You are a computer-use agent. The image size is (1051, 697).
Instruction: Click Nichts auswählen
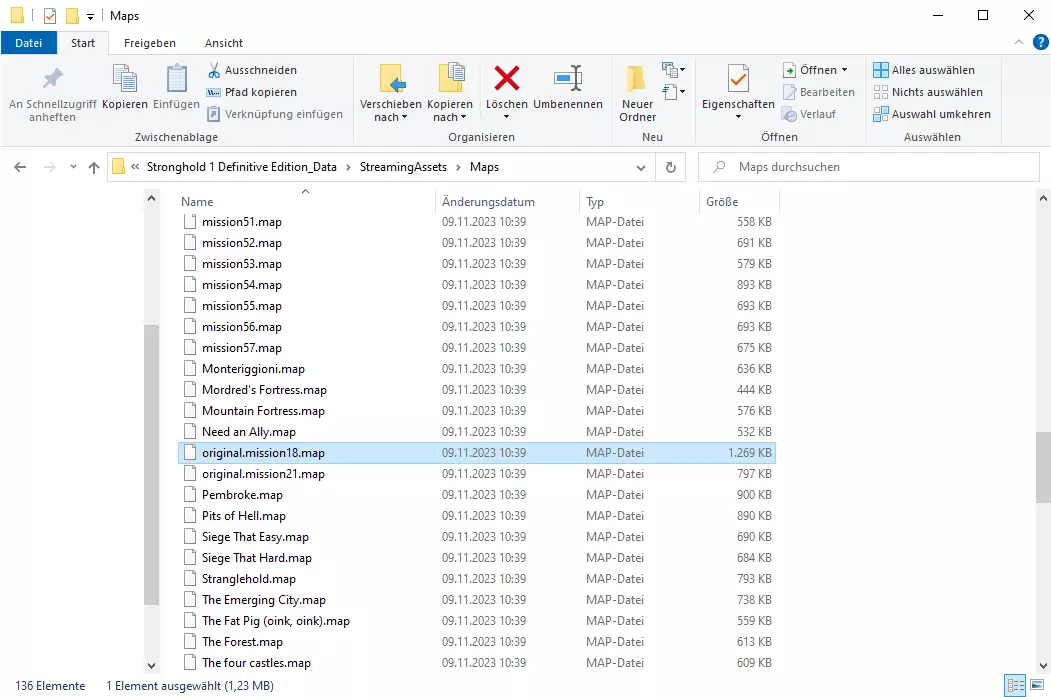tap(928, 92)
